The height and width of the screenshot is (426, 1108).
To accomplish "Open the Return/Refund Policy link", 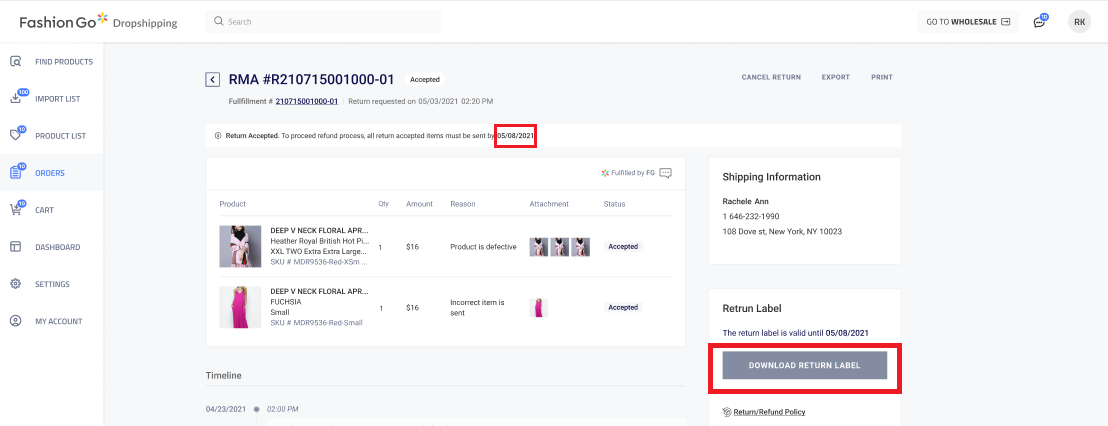I will pos(769,412).
